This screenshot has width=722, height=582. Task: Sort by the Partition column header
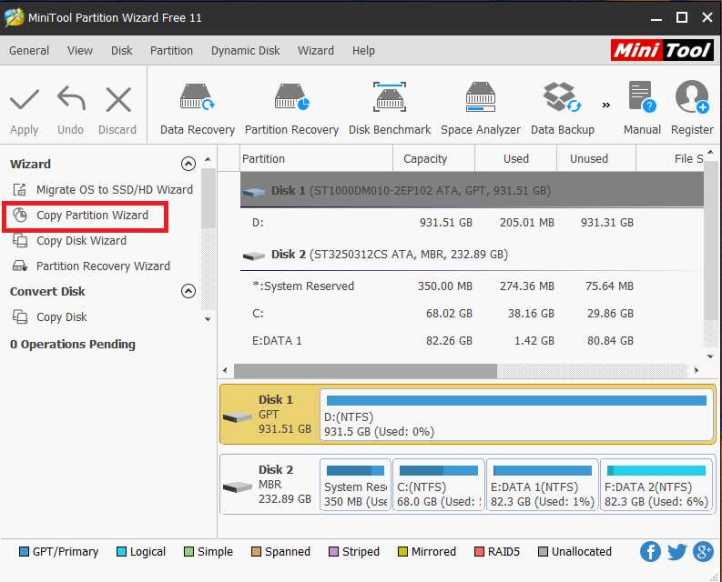(x=316, y=159)
